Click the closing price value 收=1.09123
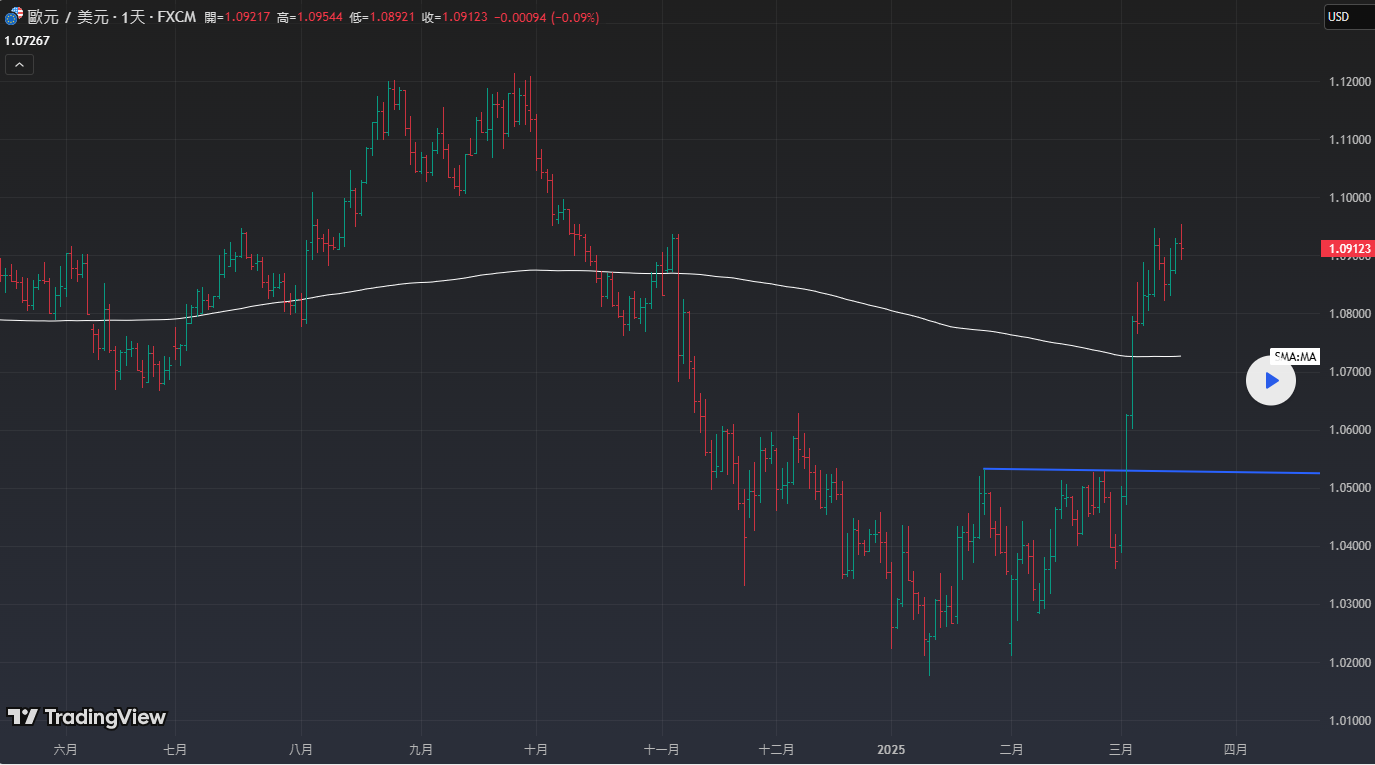 click(x=455, y=18)
